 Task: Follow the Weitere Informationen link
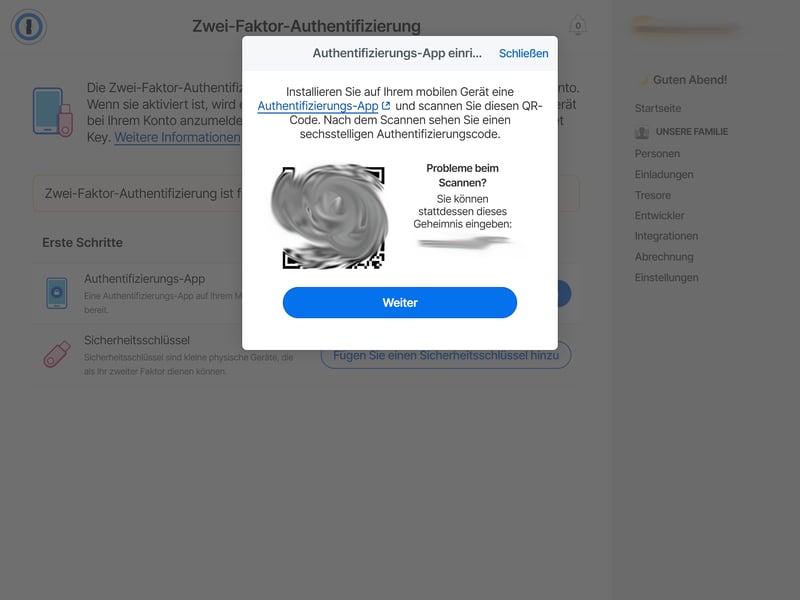coord(177,137)
